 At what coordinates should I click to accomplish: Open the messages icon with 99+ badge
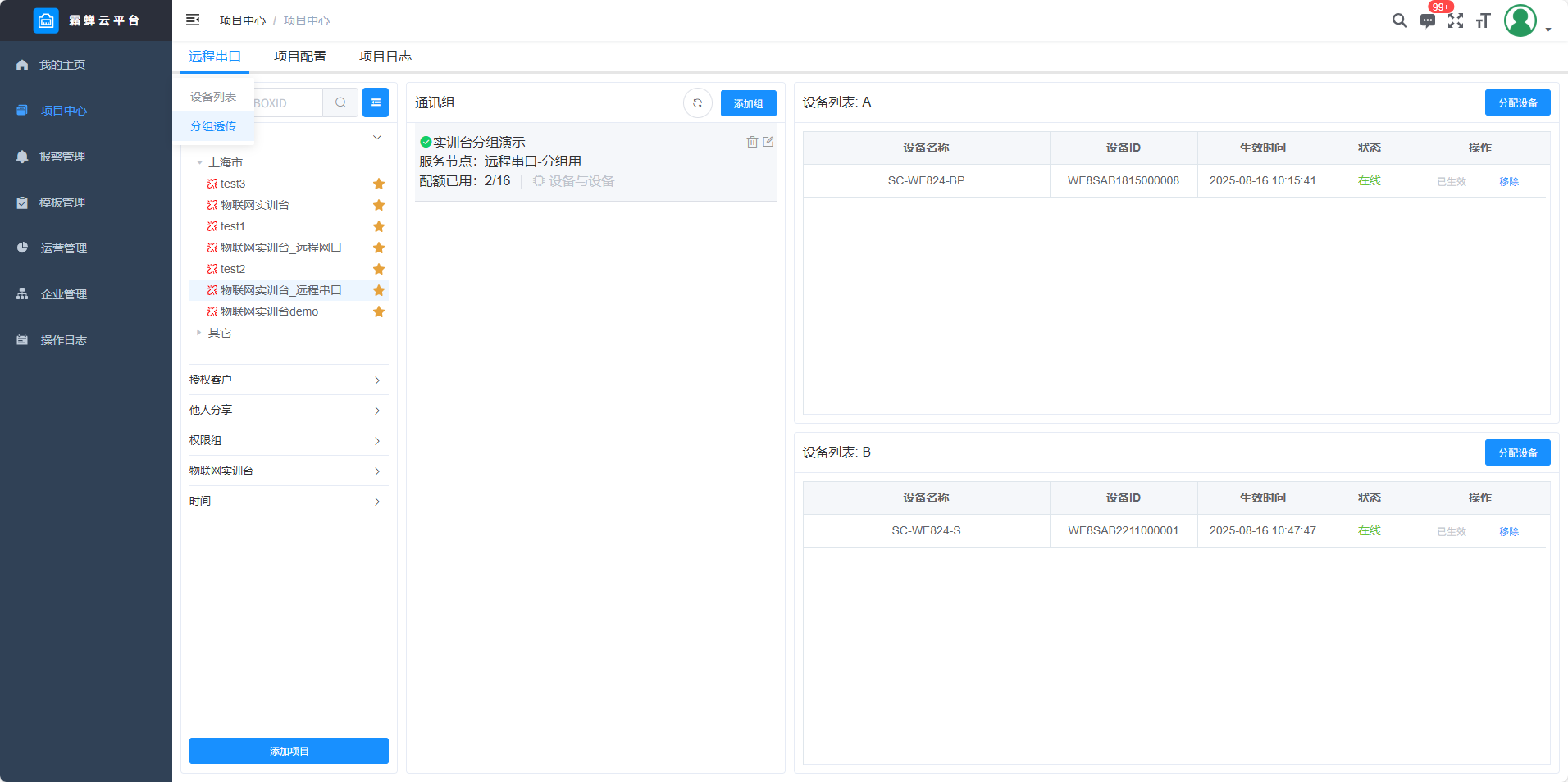tap(1428, 21)
